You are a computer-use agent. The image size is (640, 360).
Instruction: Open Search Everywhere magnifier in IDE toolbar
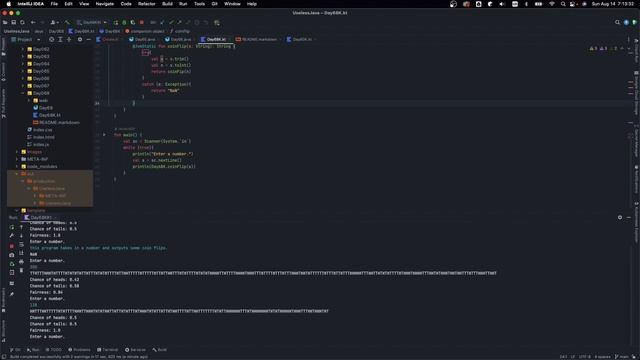tap(618, 22)
